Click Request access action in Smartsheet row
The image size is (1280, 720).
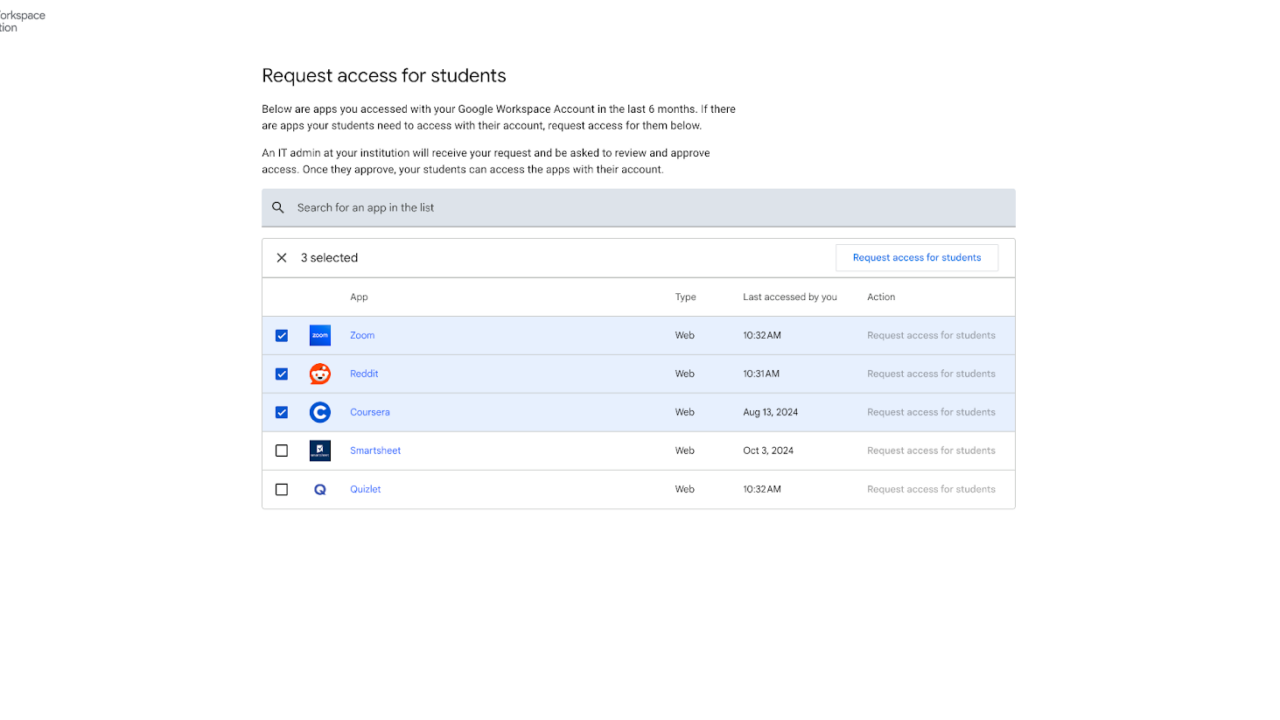point(931,451)
